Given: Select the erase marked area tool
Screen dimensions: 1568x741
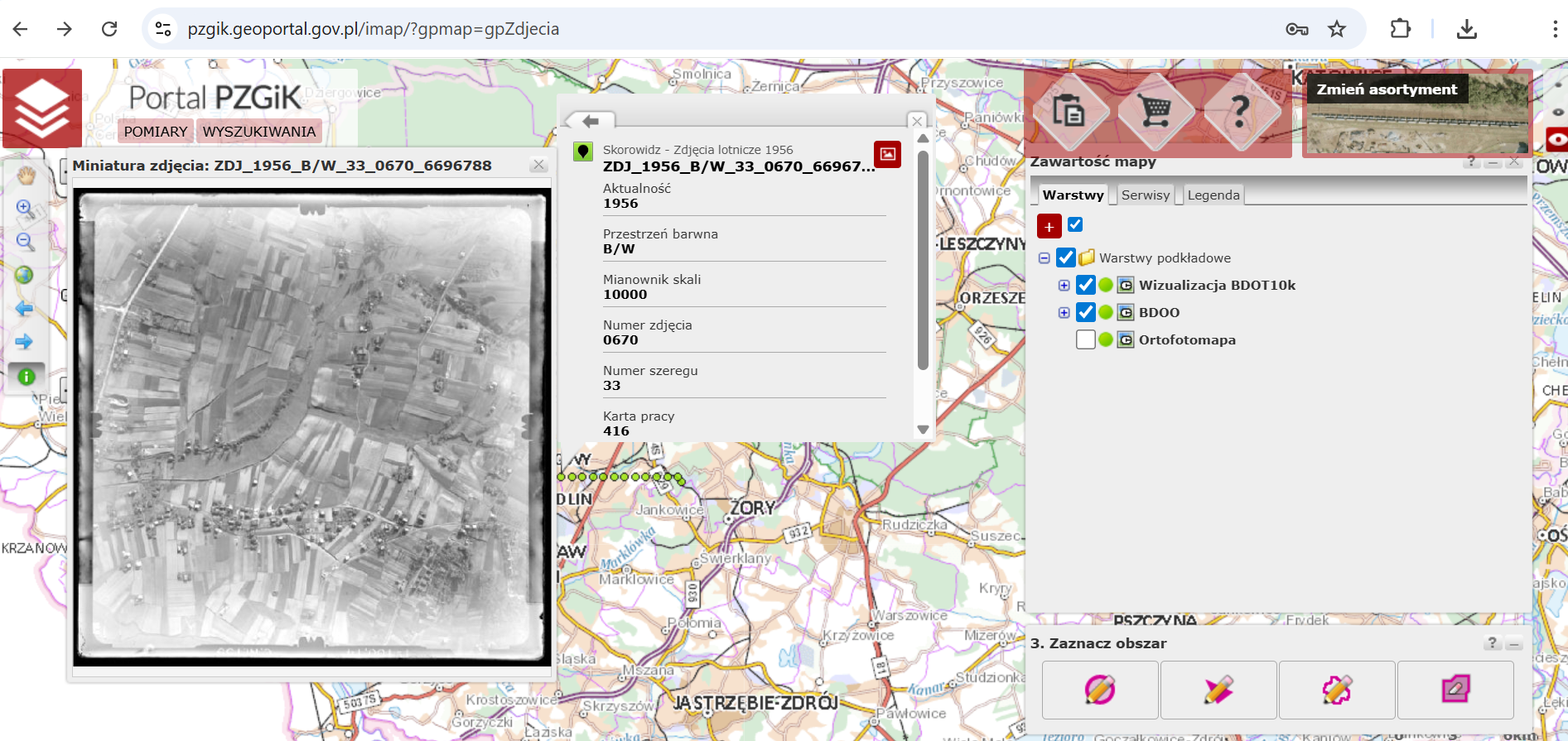Looking at the screenshot, I should pos(1455,690).
